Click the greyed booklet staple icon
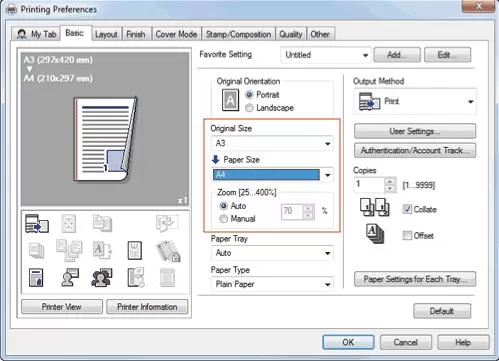 tap(168, 251)
